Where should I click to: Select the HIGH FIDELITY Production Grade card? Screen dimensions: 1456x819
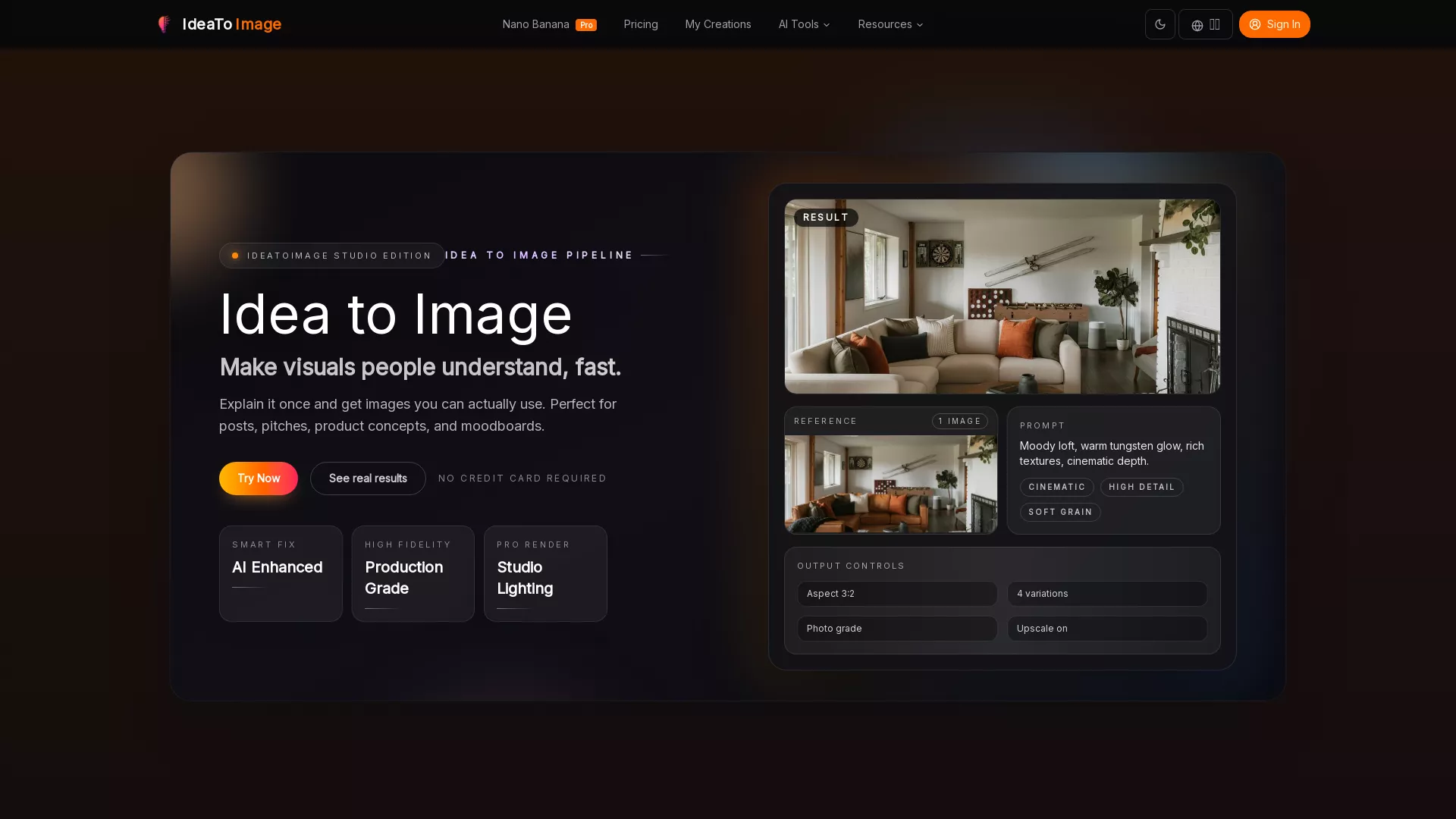click(x=413, y=573)
